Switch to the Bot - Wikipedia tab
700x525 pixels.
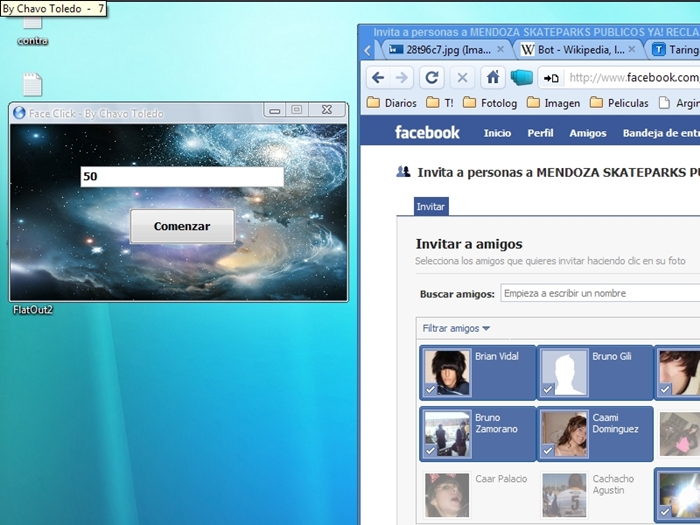(577, 50)
